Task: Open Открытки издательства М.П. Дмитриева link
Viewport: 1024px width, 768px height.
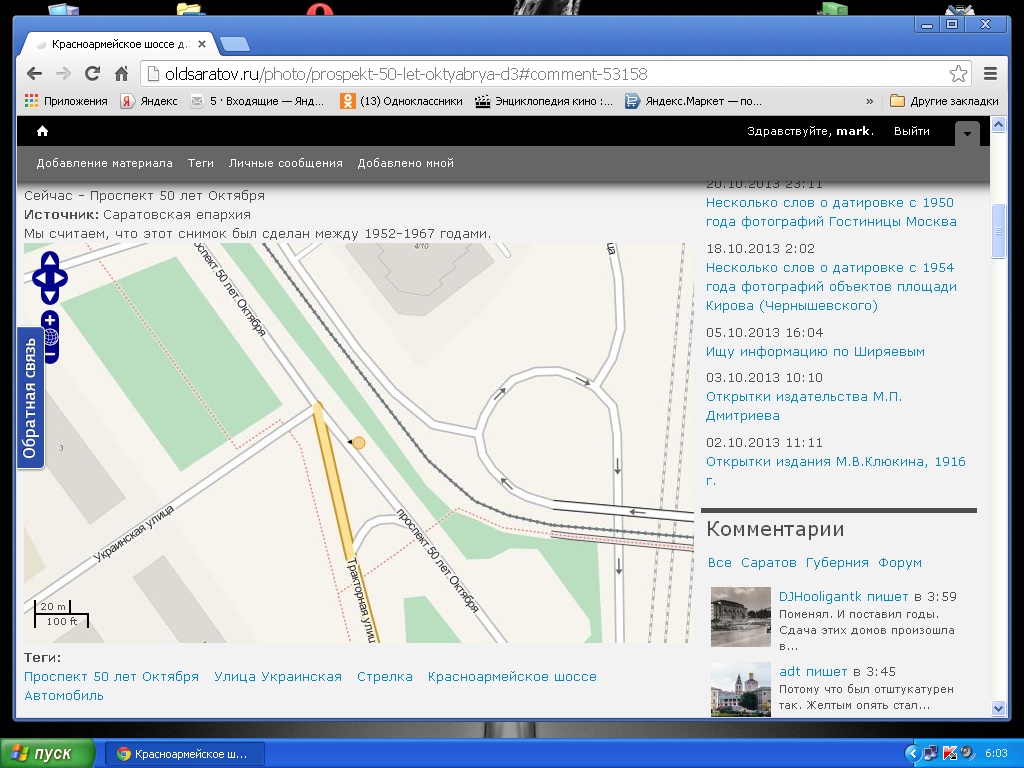Action: click(804, 406)
